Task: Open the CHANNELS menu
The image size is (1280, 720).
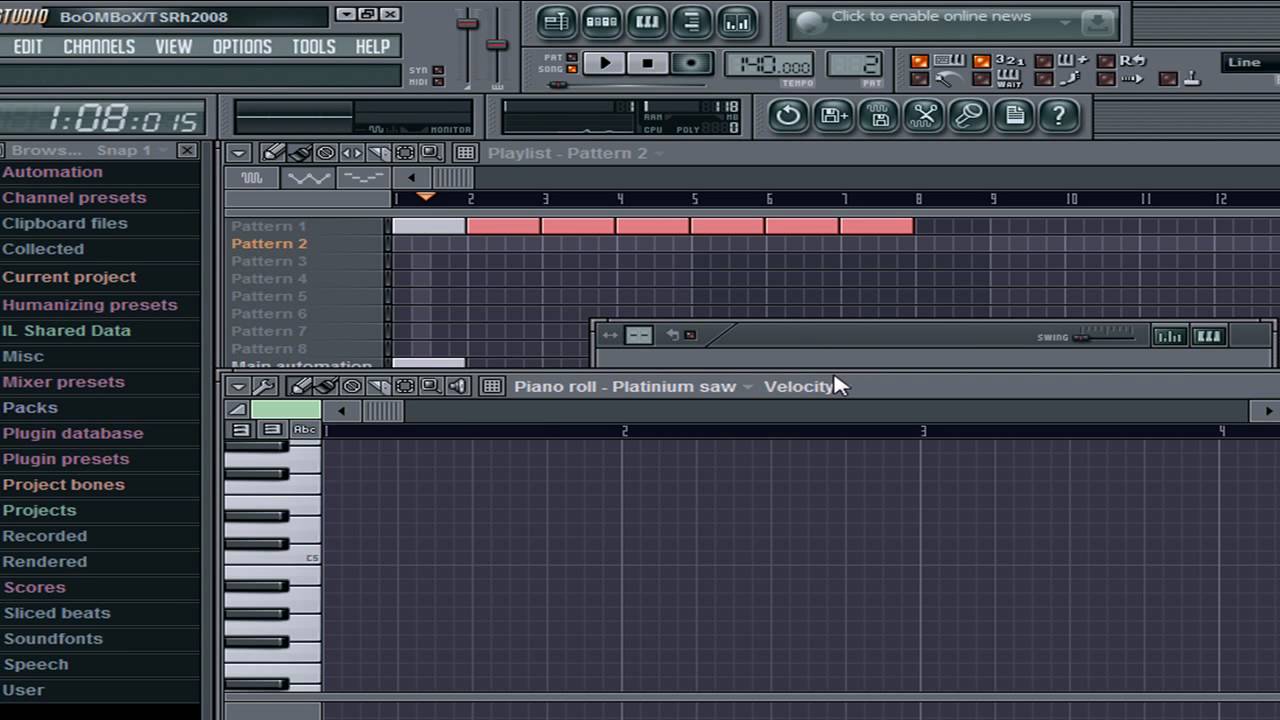Action: point(99,46)
